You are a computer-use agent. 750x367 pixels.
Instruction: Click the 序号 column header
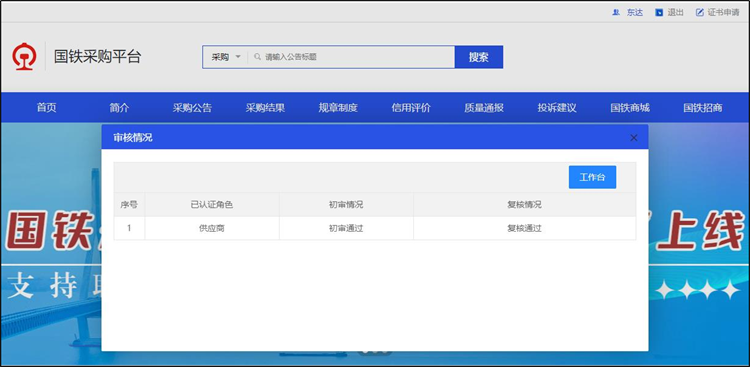click(129, 205)
